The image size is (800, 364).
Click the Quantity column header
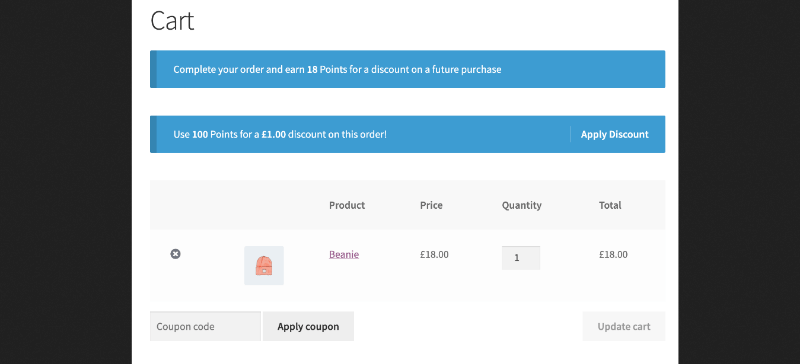(521, 205)
